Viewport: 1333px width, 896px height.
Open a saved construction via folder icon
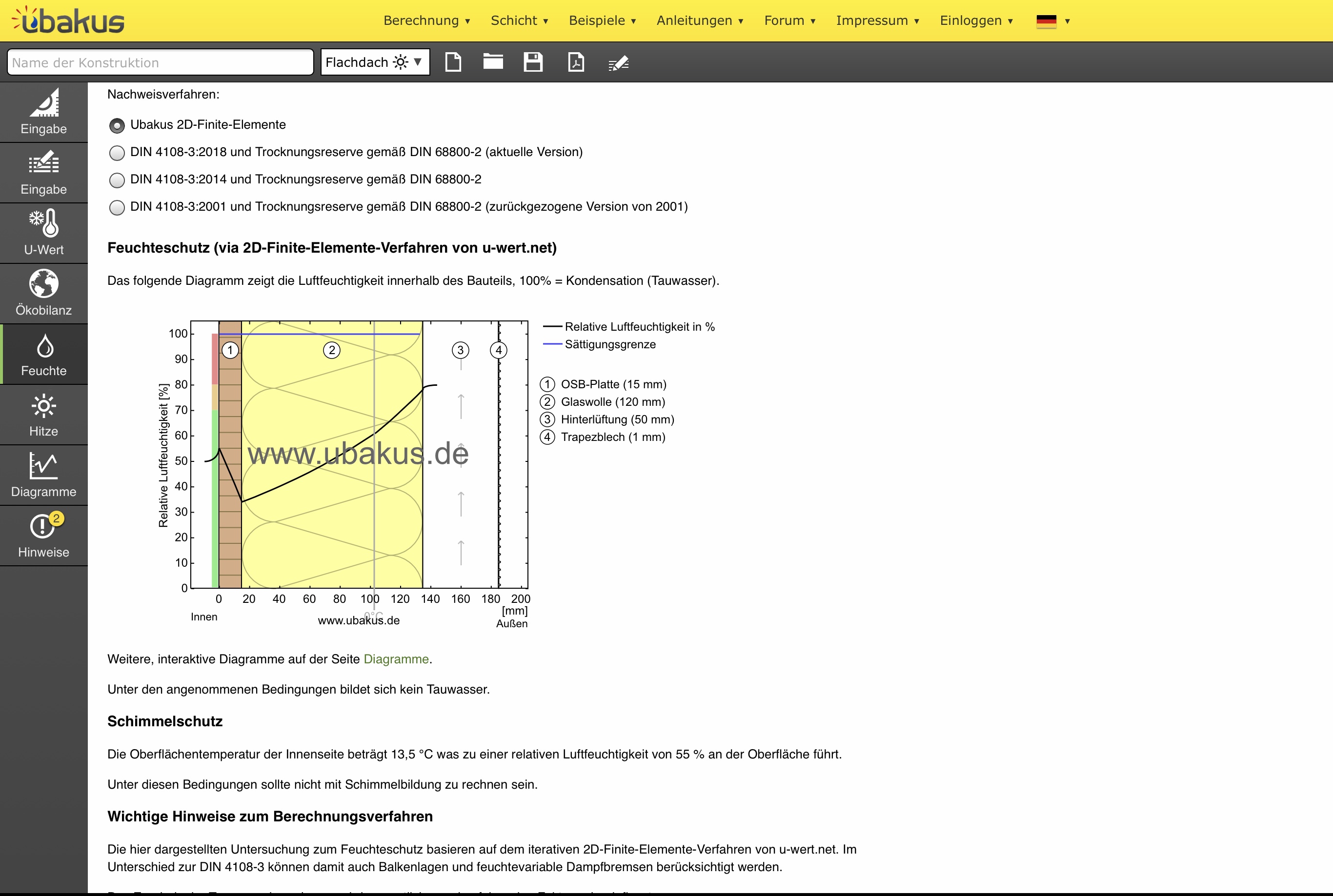click(493, 62)
